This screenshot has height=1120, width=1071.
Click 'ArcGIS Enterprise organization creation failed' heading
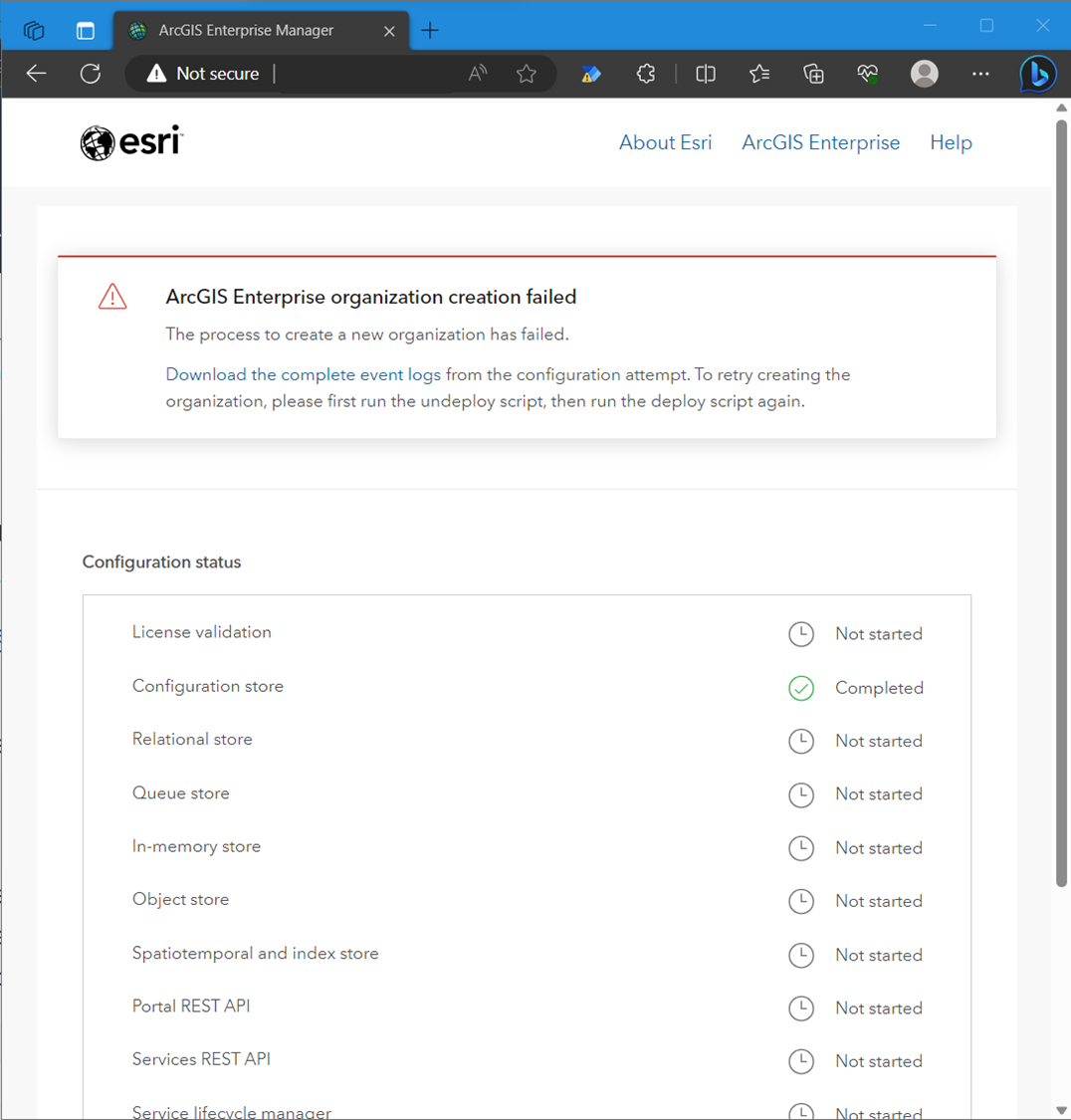[x=371, y=297]
